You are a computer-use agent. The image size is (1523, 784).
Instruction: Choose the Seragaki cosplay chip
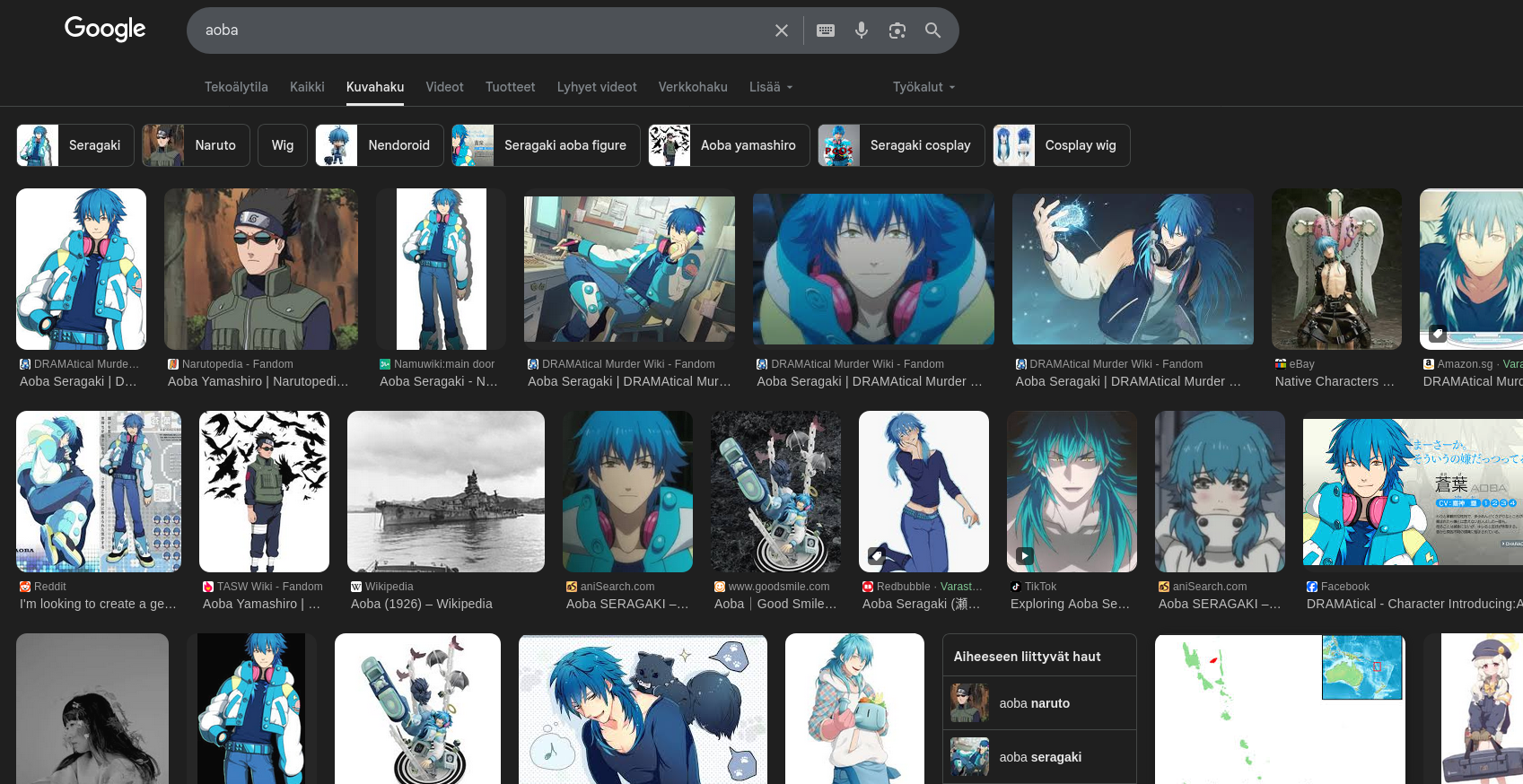point(901,145)
